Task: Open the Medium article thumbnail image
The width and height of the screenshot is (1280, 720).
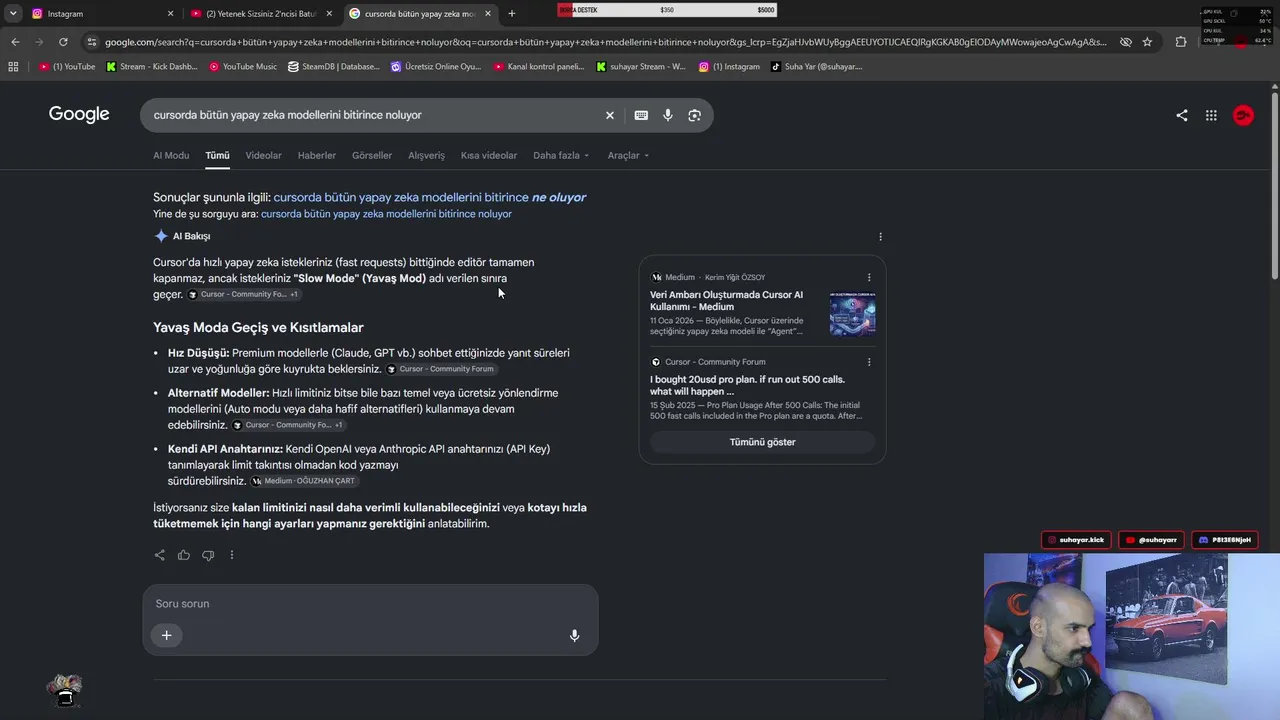Action: (x=852, y=313)
